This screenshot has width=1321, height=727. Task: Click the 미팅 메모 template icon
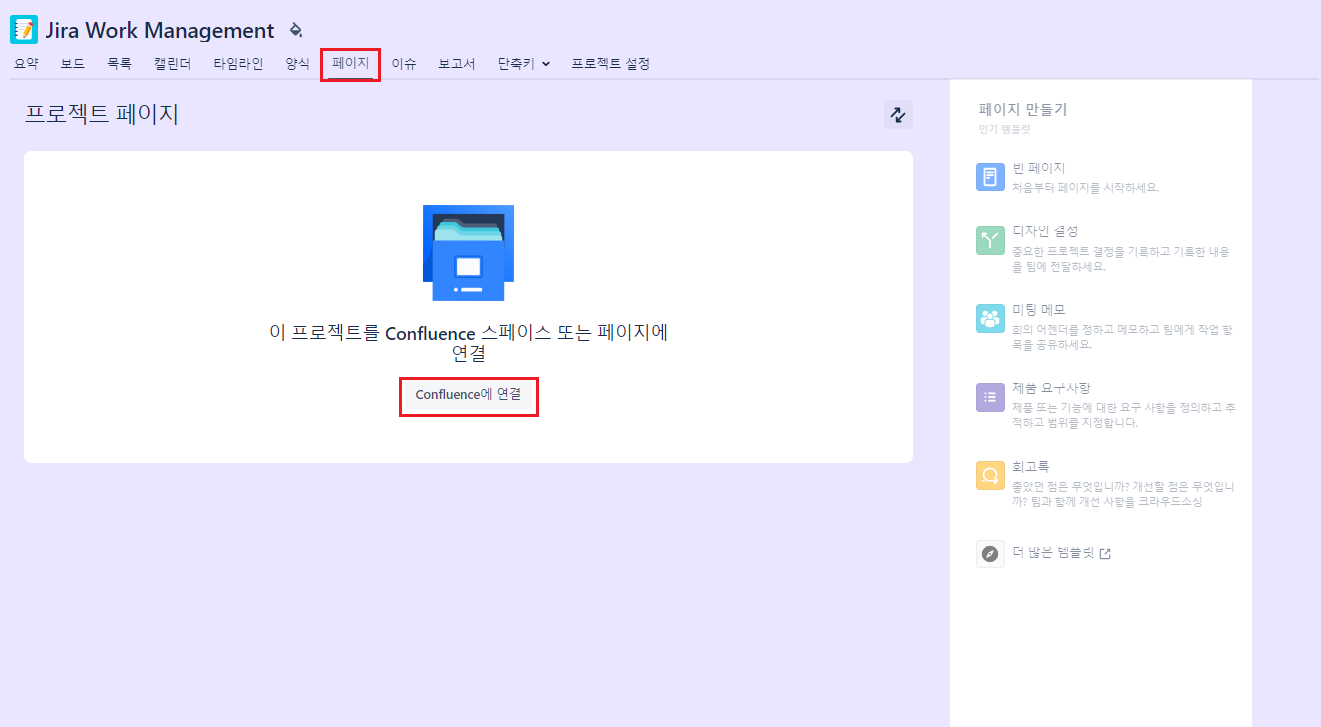990,319
